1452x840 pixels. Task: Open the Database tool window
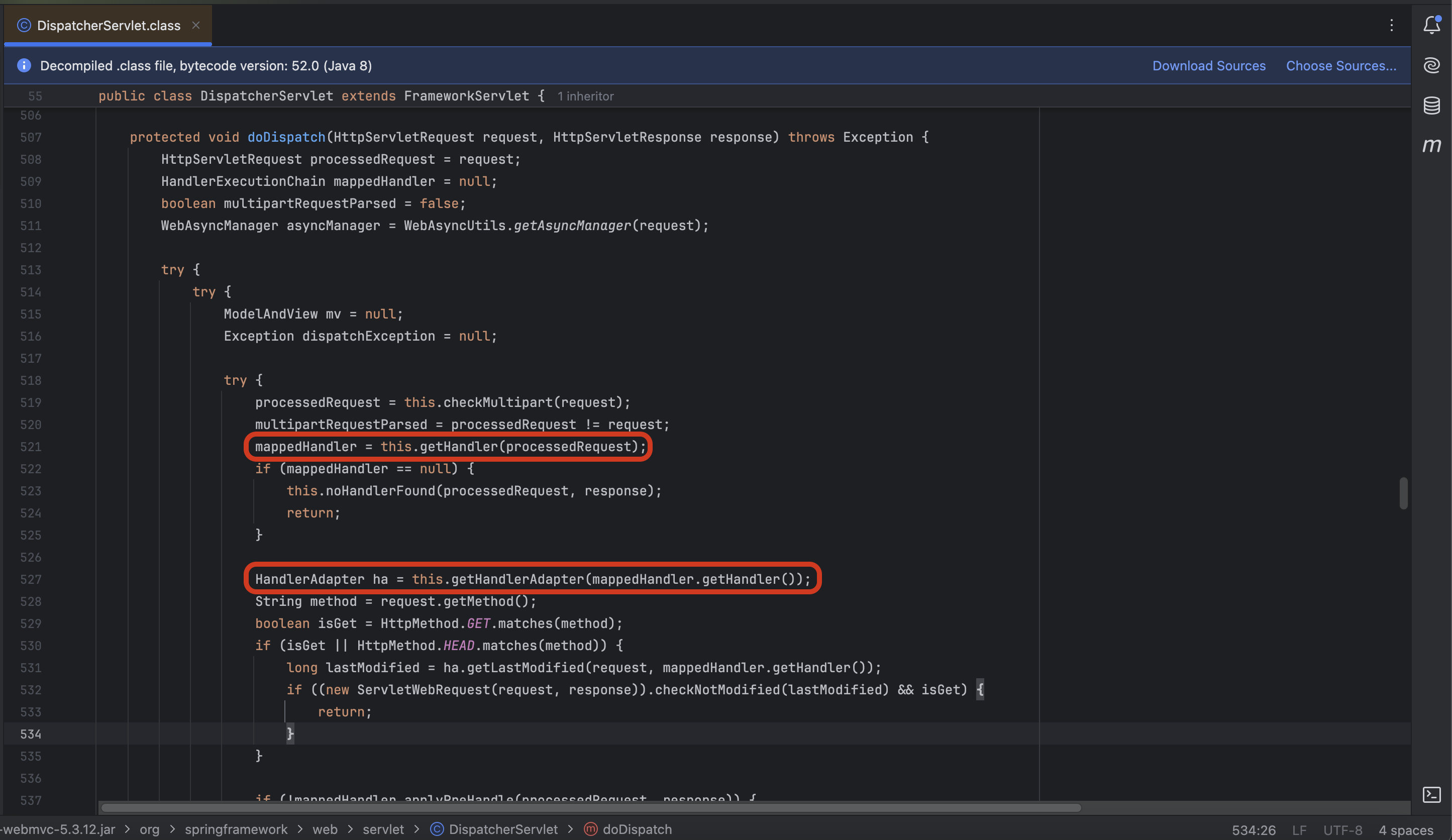(1432, 106)
